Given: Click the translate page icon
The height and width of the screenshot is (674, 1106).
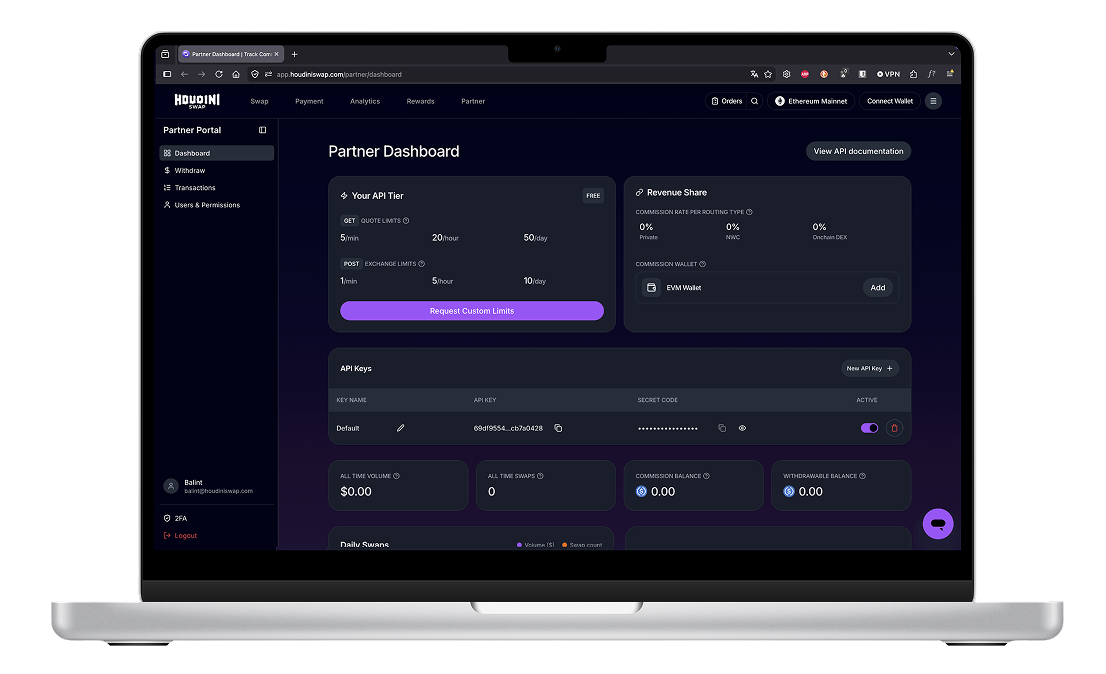Looking at the screenshot, I should tap(754, 74).
